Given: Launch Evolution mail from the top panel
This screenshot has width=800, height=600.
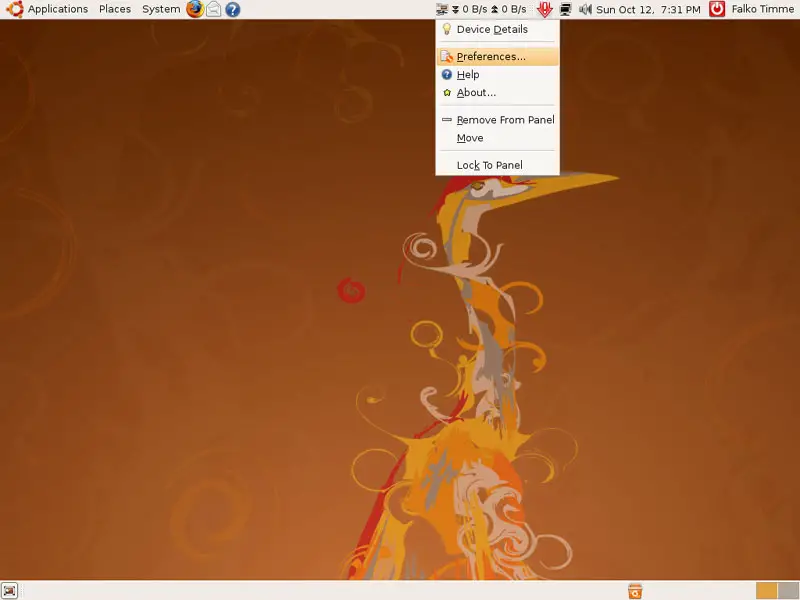Looking at the screenshot, I should 214,9.
